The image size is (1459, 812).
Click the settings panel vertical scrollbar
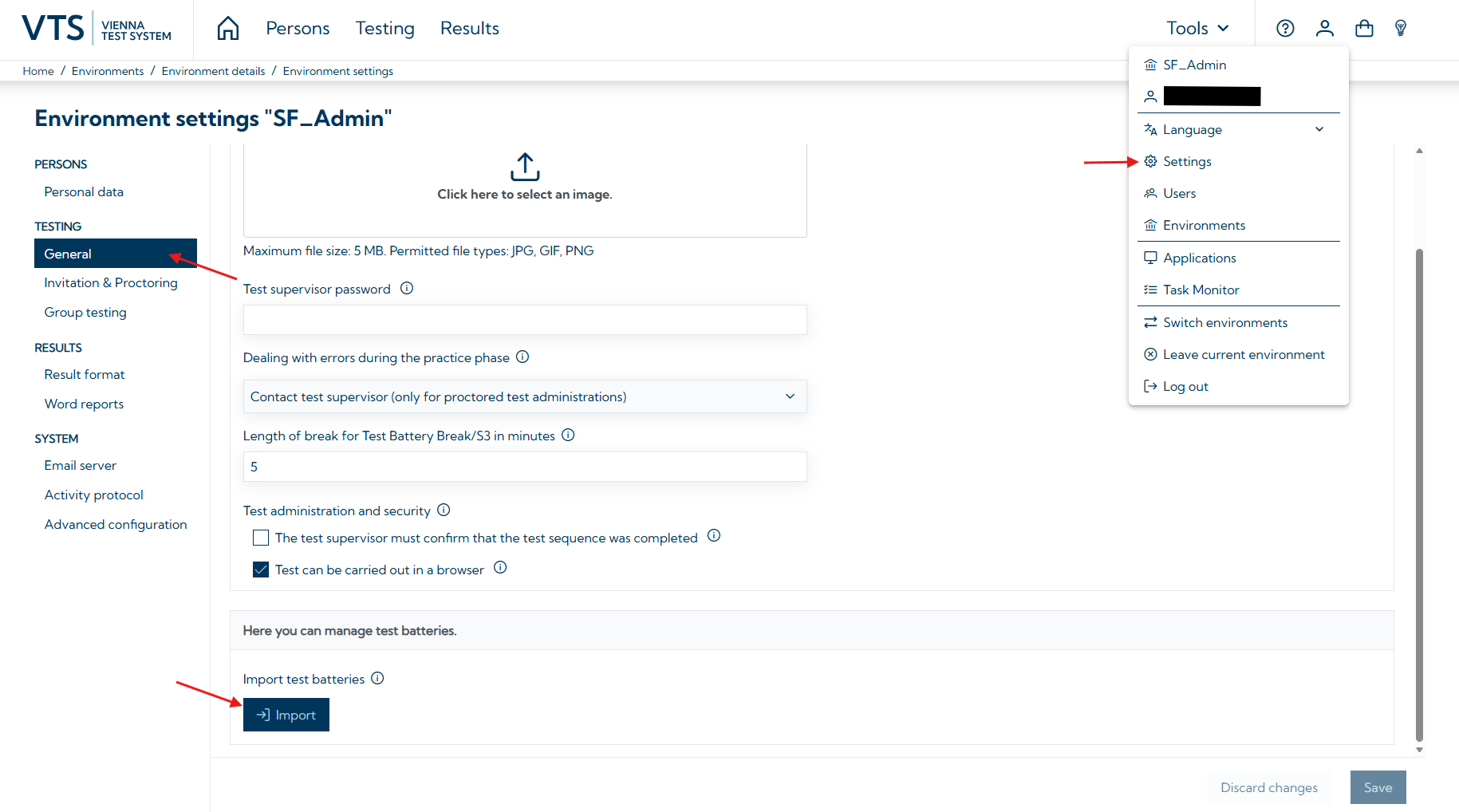click(x=1419, y=495)
